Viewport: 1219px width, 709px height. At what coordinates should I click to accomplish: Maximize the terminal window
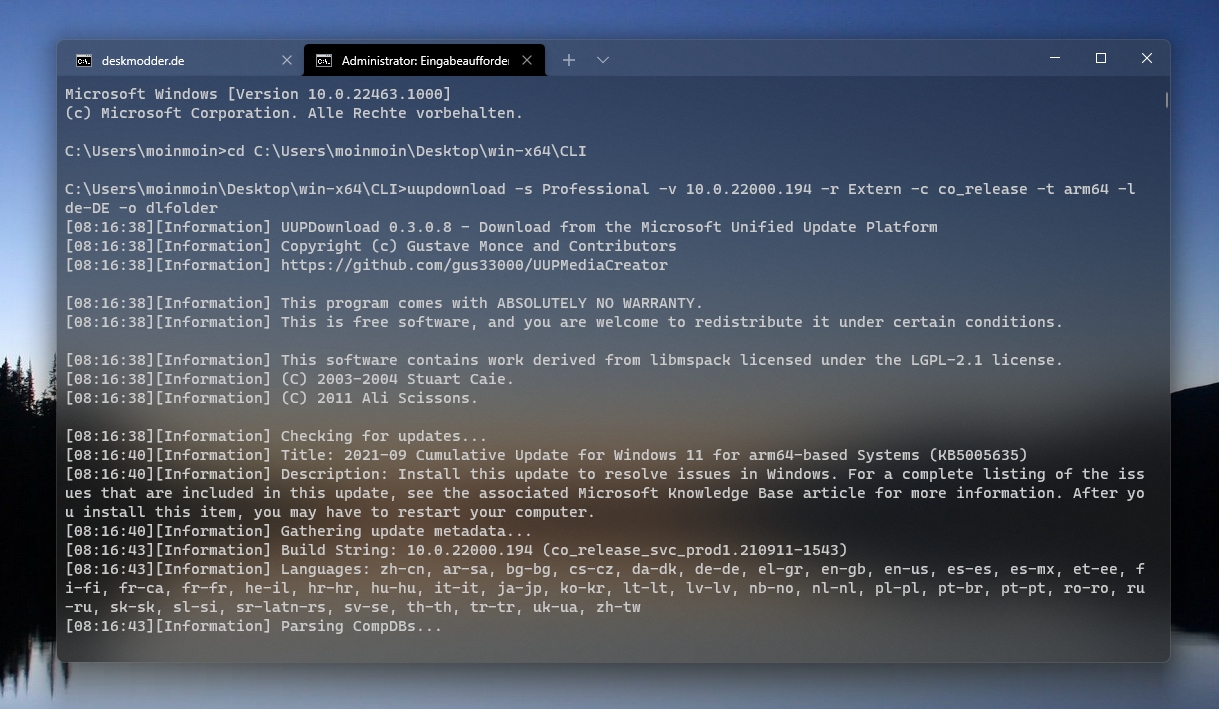(1101, 59)
